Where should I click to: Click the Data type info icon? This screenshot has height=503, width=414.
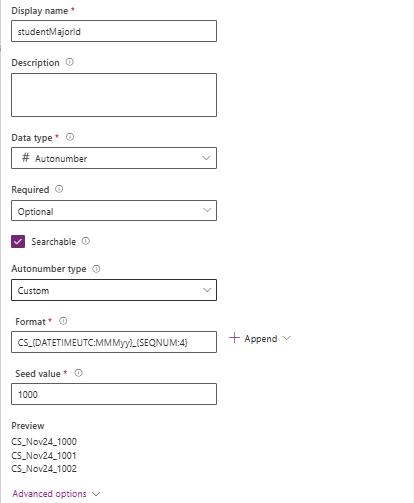(70, 137)
